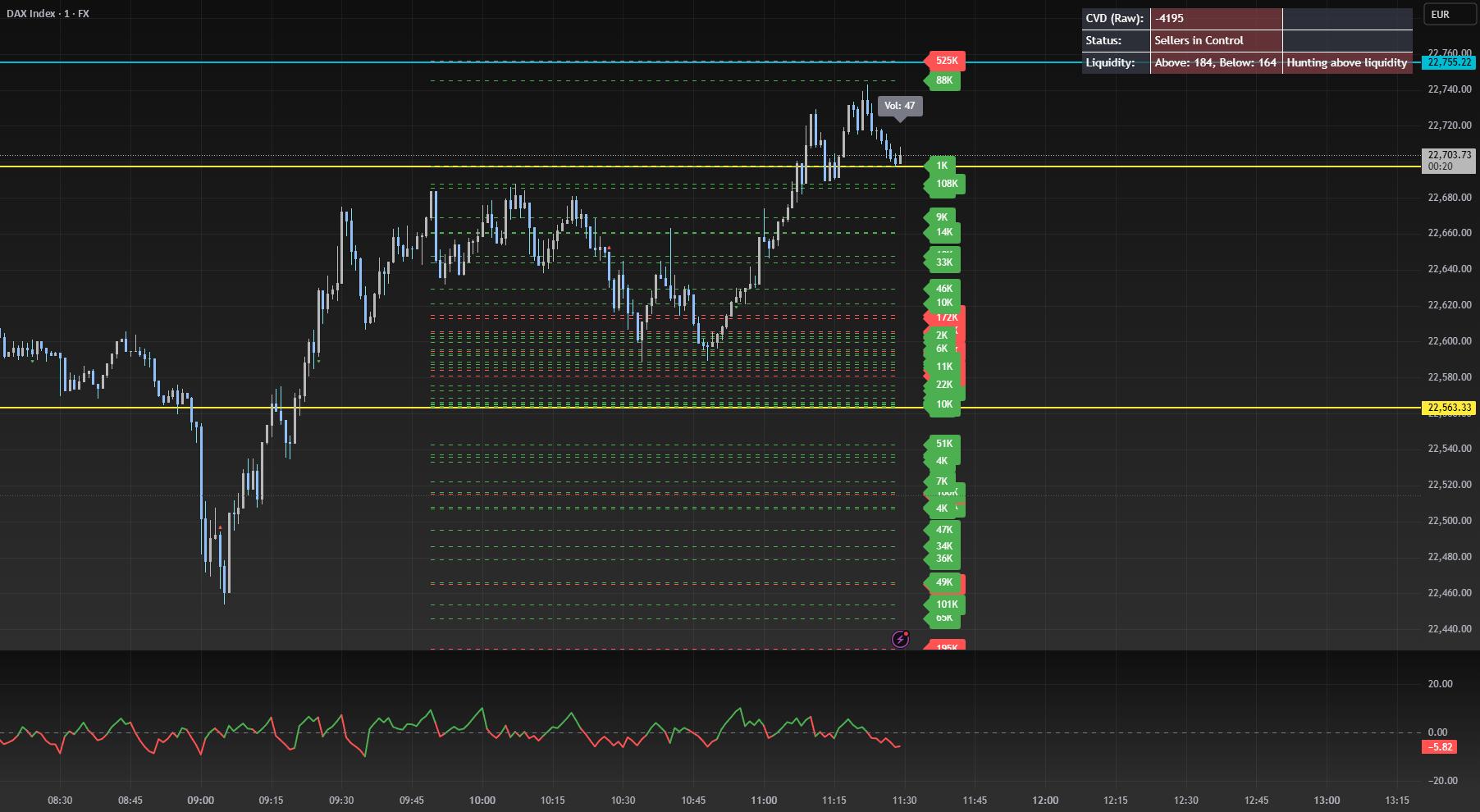Select the yellow 22,563.33 price label

point(1449,408)
